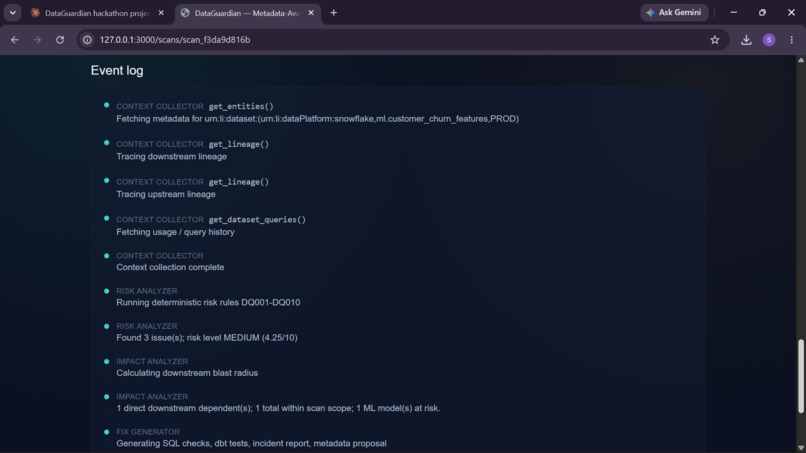Screen dimensions: 806x453
Task: Open the Chrome three-dot menu
Action: point(792,40)
